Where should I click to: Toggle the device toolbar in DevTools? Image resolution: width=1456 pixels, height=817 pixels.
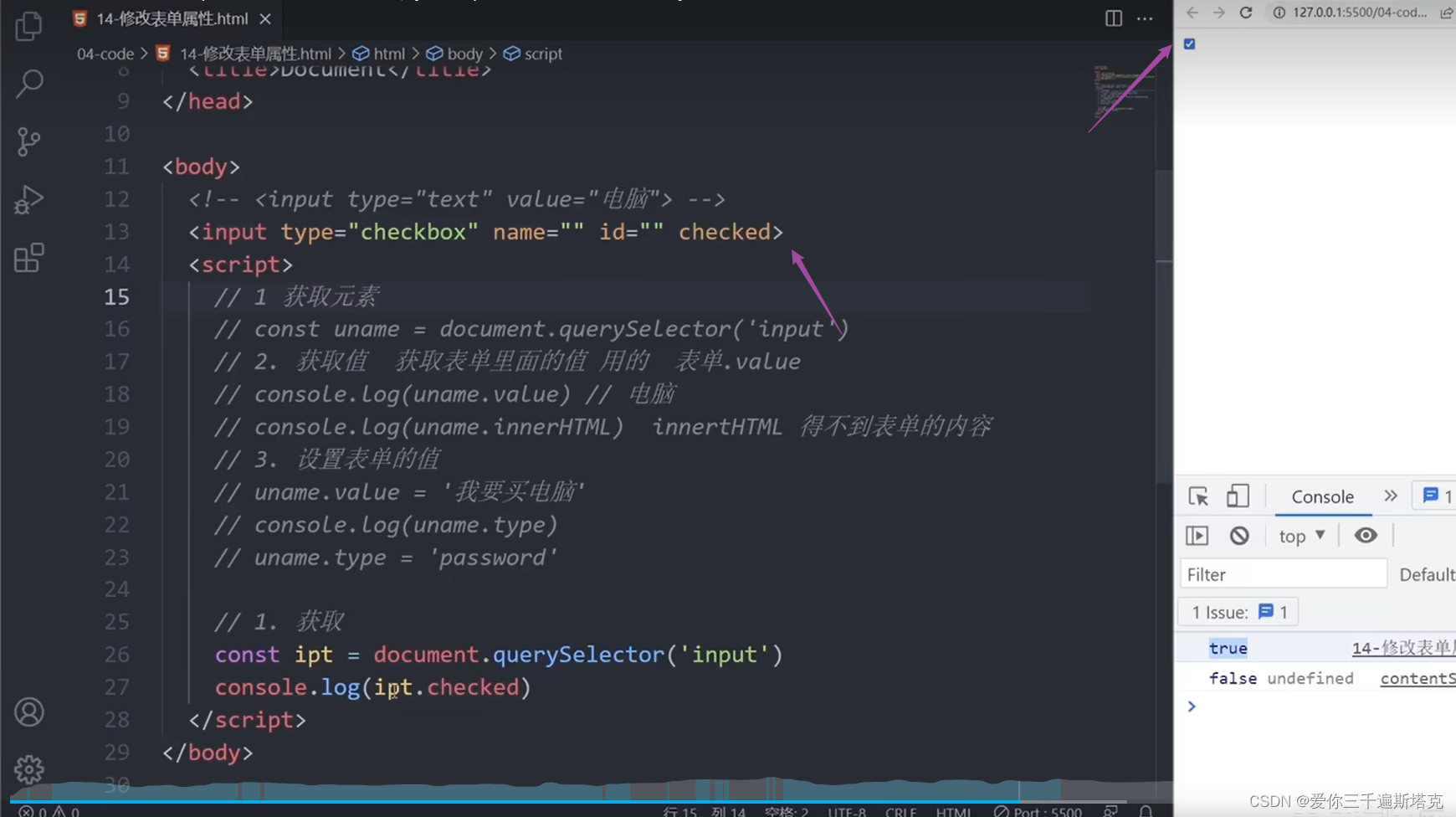[x=1238, y=496]
